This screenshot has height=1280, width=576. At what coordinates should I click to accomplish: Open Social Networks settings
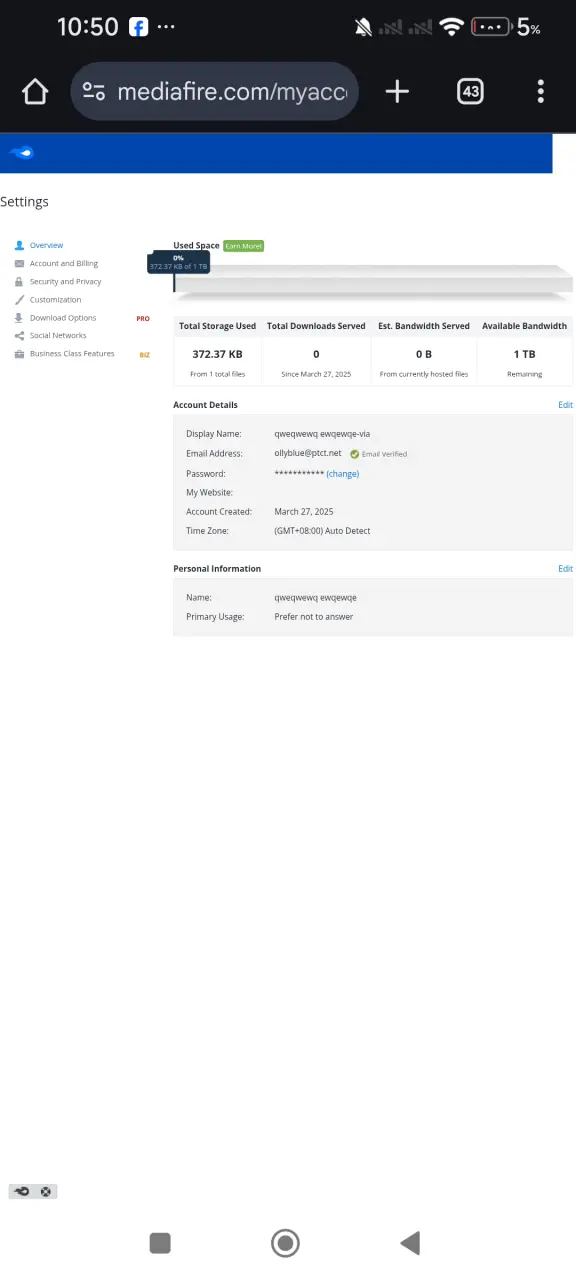click(58, 335)
